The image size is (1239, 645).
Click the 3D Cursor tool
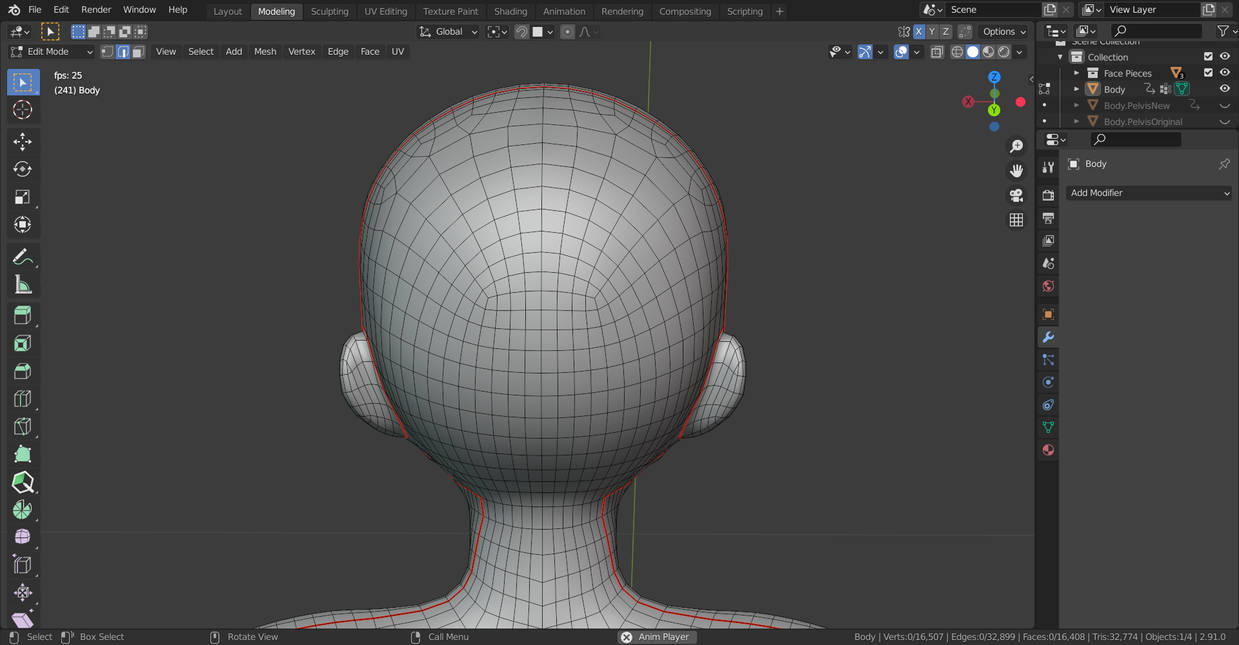tap(22, 110)
